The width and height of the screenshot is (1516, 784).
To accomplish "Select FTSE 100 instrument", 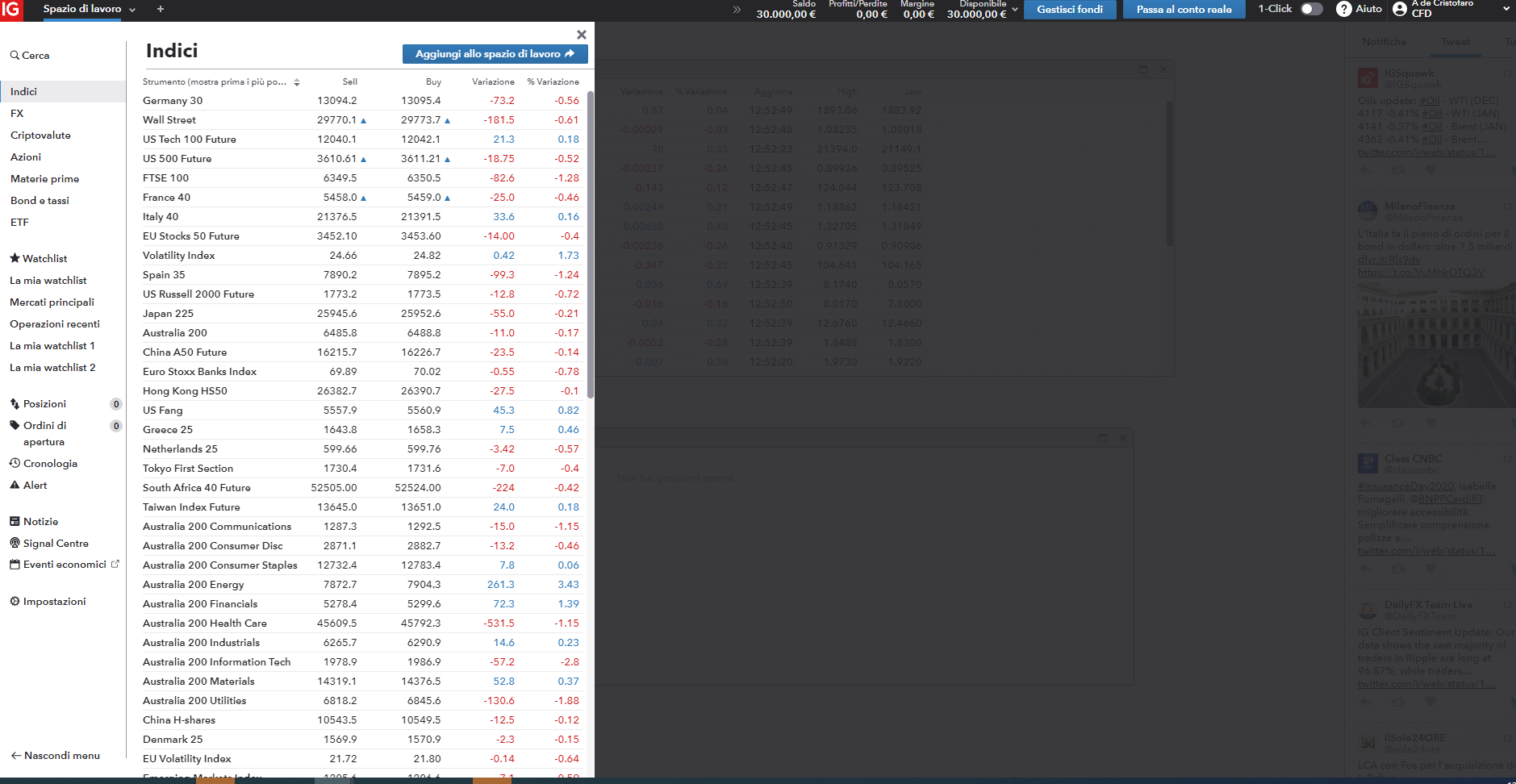I will point(165,178).
